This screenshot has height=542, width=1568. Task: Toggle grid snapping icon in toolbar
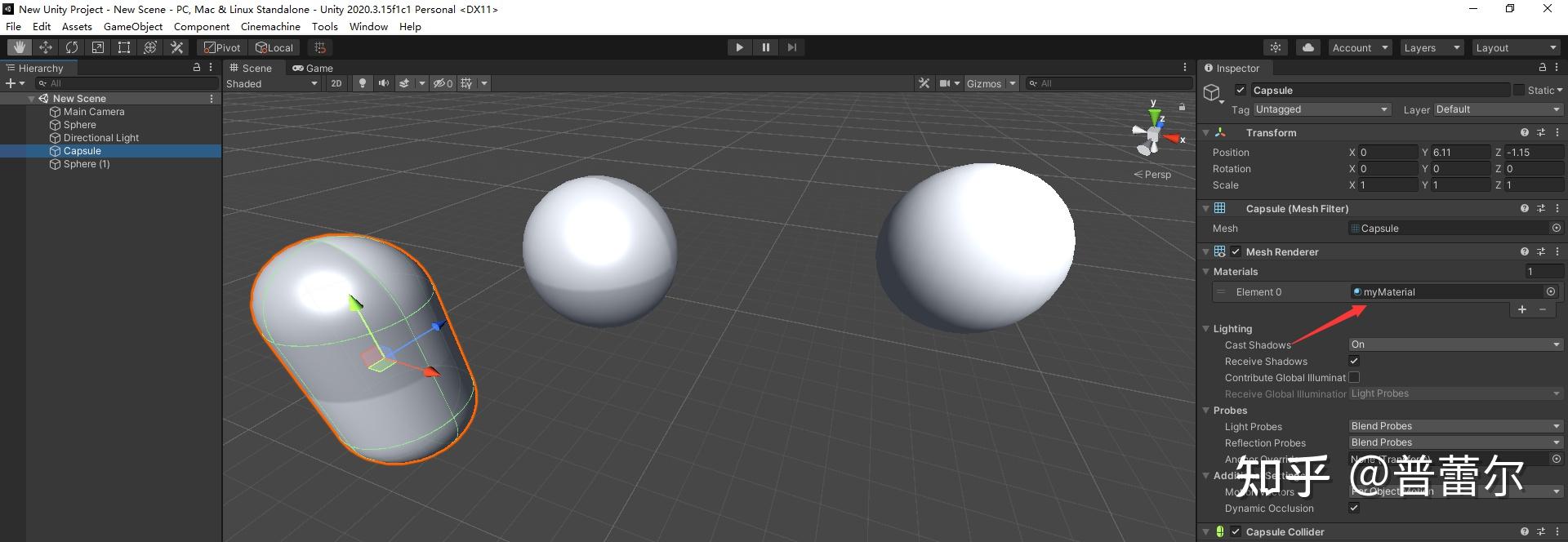(320, 47)
